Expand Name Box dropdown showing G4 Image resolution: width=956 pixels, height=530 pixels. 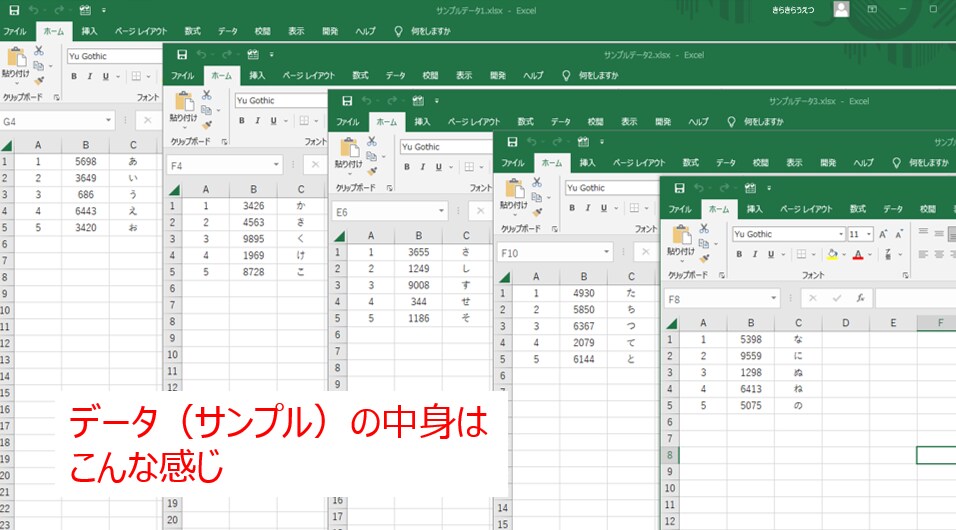(108, 120)
